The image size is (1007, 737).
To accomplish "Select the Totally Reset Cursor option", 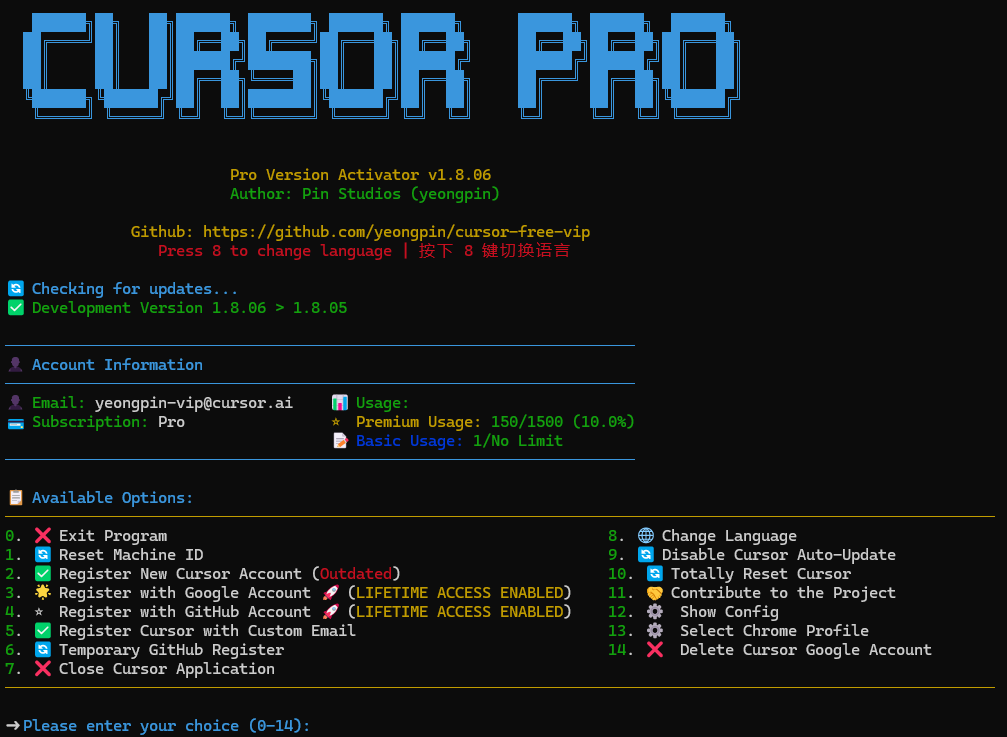I will coord(760,574).
